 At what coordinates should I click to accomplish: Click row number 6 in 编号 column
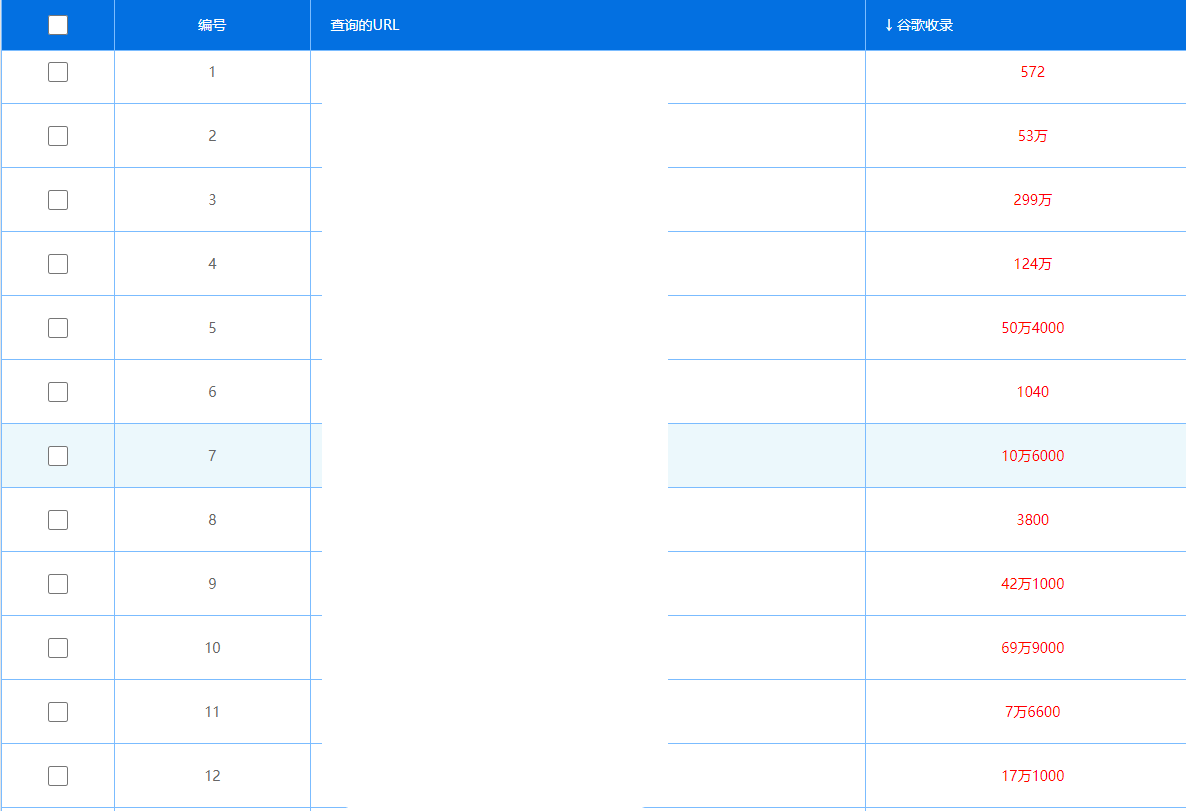212,392
